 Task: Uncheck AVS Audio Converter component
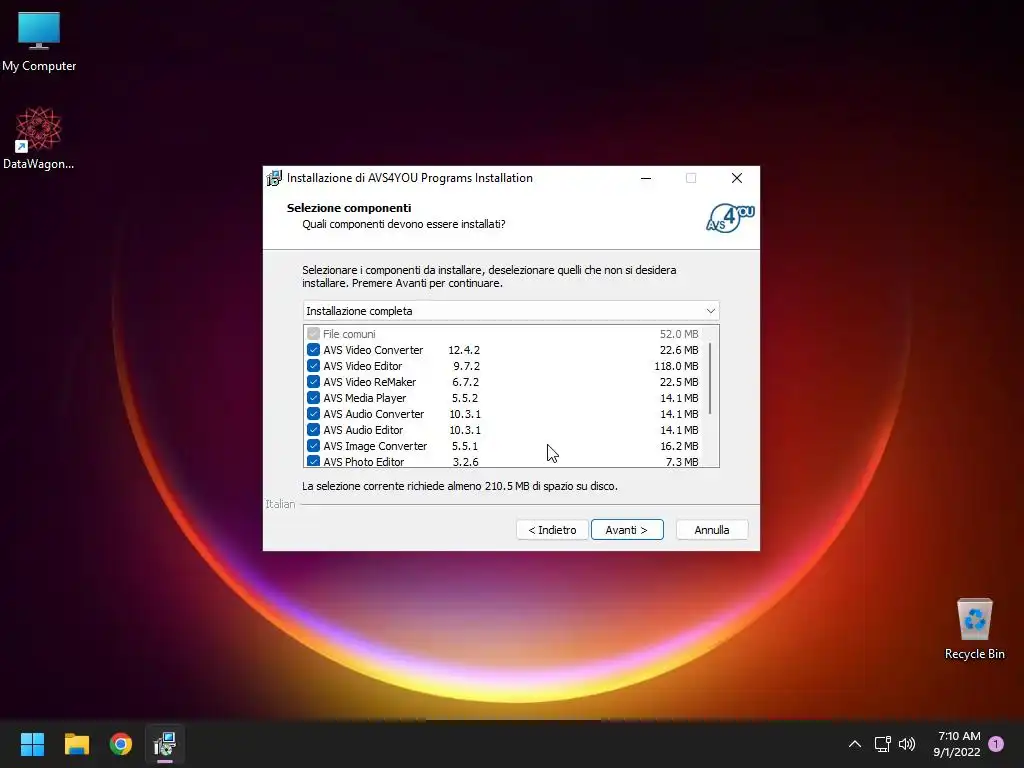point(313,414)
